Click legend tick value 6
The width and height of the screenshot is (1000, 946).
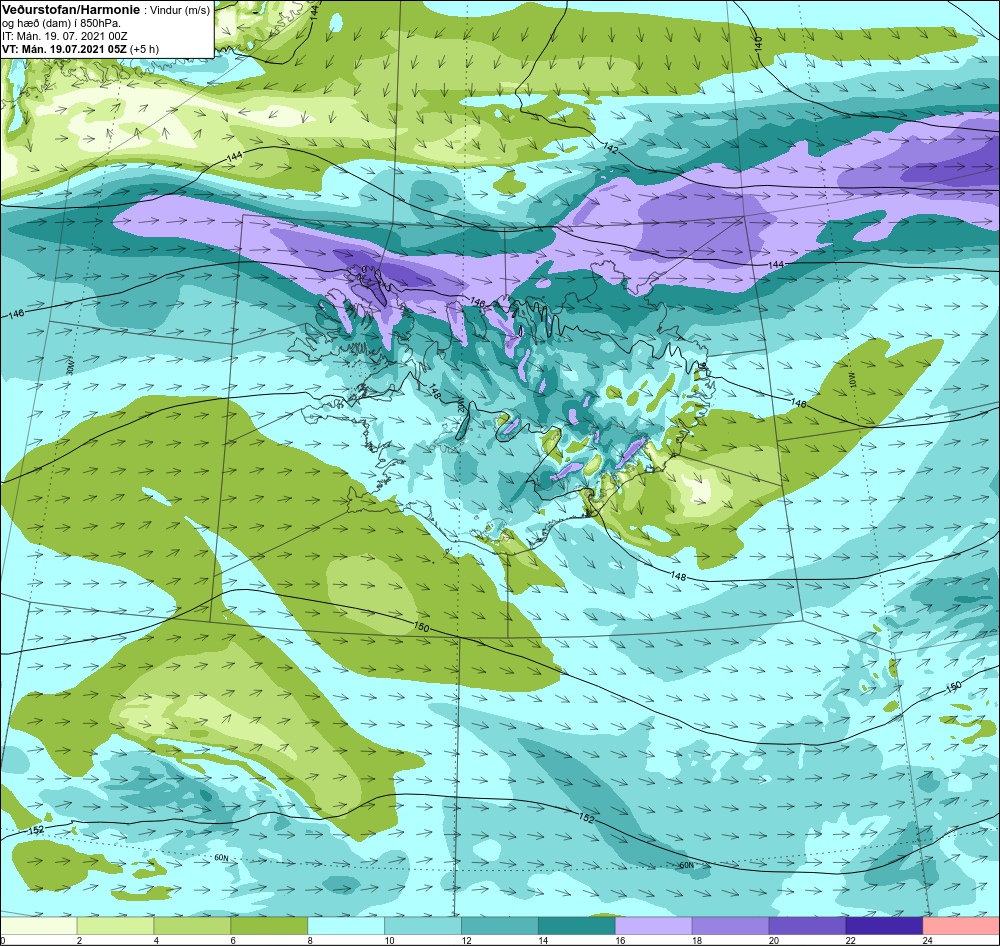[x=233, y=940]
